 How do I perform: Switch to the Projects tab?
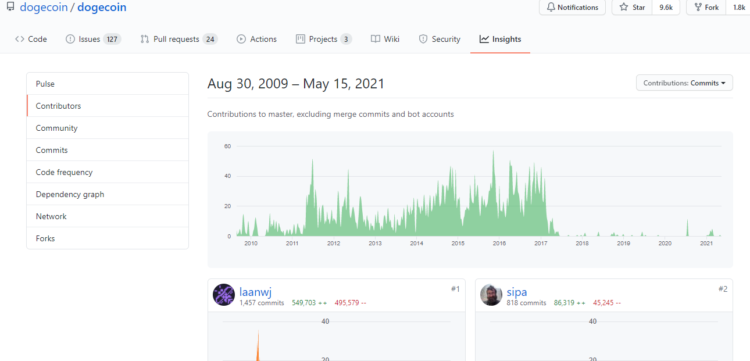(324, 39)
